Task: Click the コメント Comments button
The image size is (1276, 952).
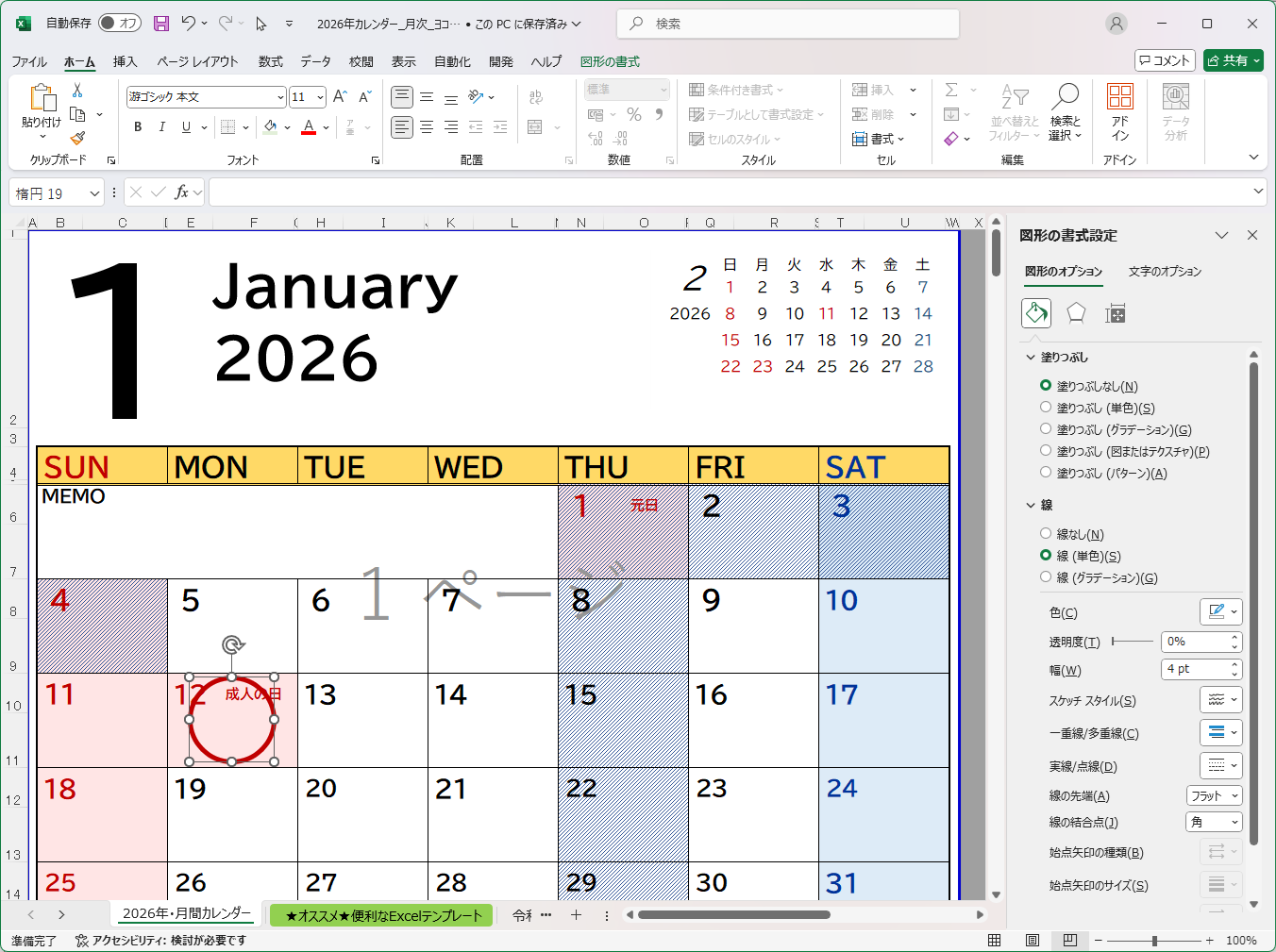Action: pos(1165,60)
